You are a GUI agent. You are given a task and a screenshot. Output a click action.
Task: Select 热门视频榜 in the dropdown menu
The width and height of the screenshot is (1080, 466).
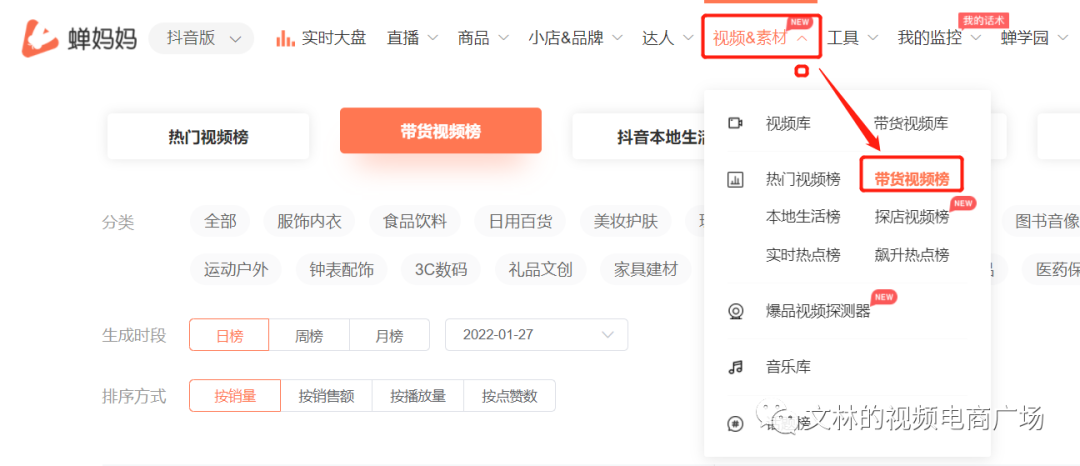[803, 180]
